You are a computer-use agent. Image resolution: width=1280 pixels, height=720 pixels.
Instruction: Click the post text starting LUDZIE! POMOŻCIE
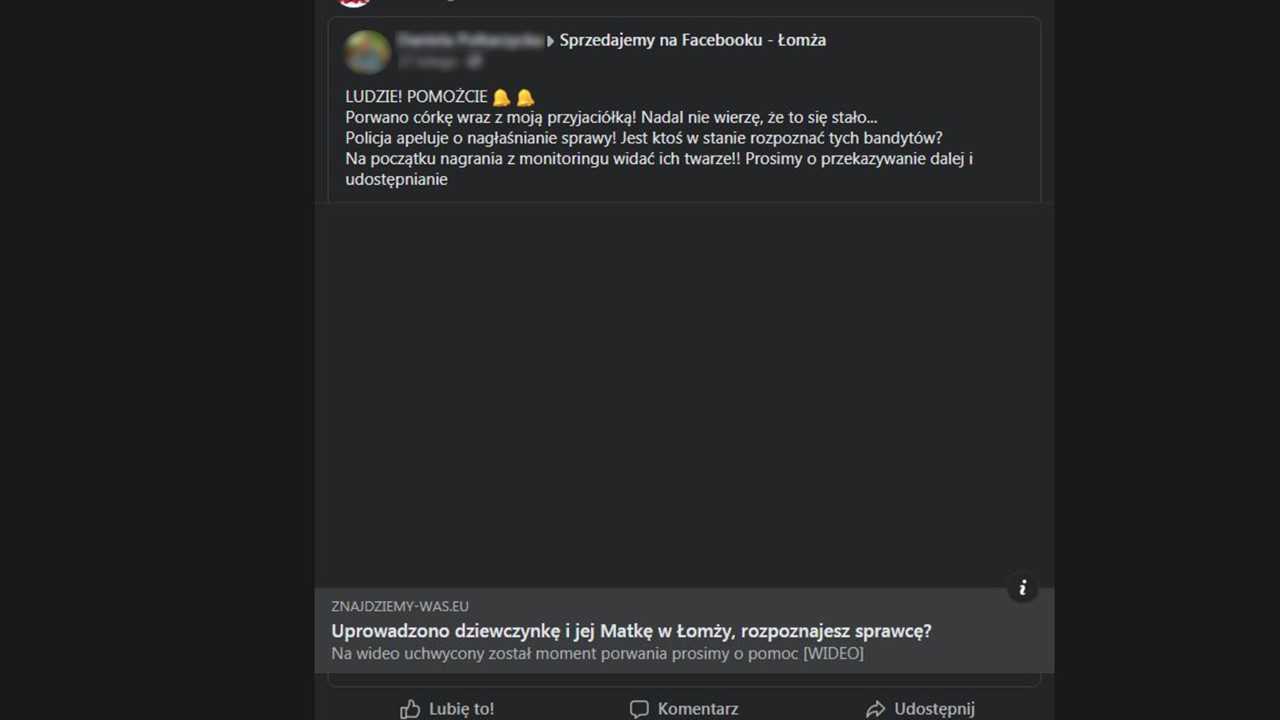[660, 138]
